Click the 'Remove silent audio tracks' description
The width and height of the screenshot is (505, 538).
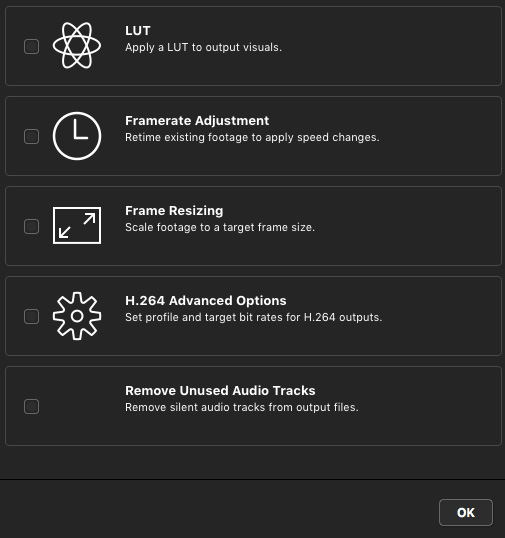[242, 407]
